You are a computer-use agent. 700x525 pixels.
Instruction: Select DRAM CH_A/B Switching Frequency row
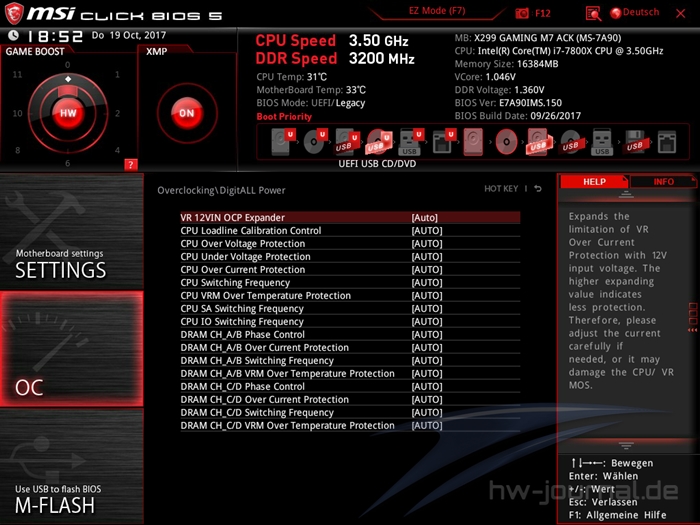click(350, 360)
